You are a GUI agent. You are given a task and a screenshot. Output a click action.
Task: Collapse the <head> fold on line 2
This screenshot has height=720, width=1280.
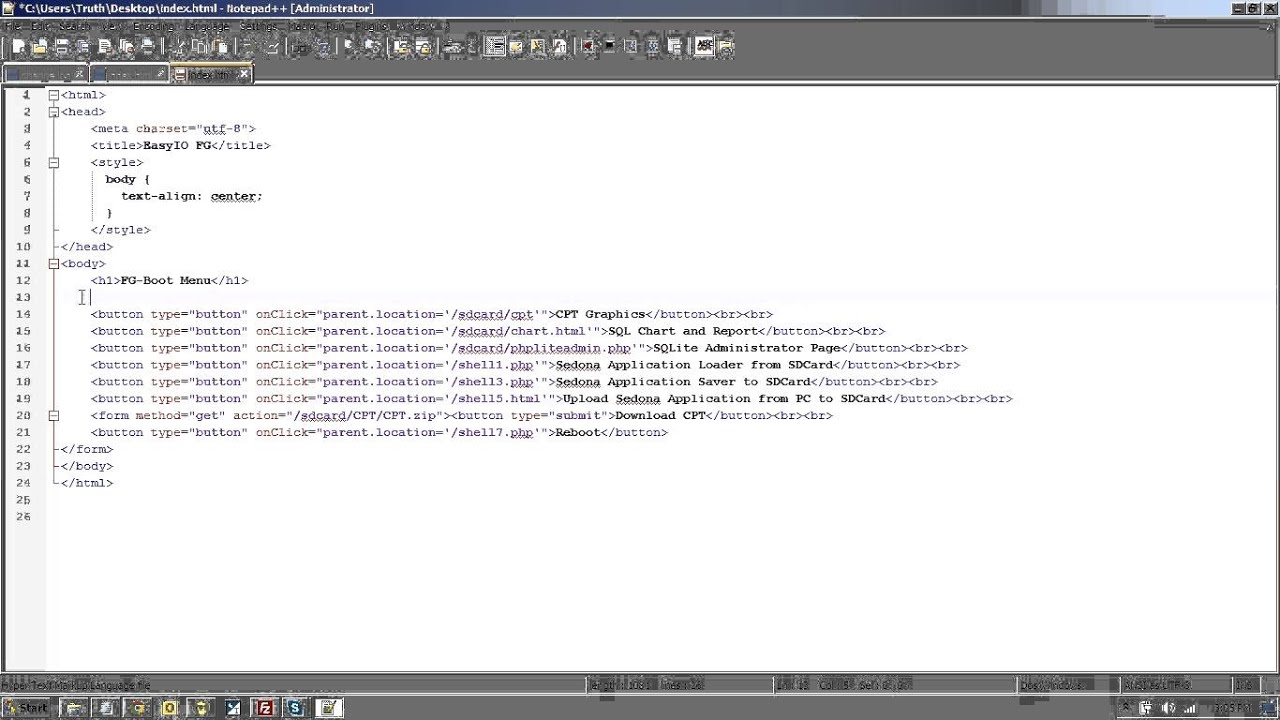click(x=53, y=112)
